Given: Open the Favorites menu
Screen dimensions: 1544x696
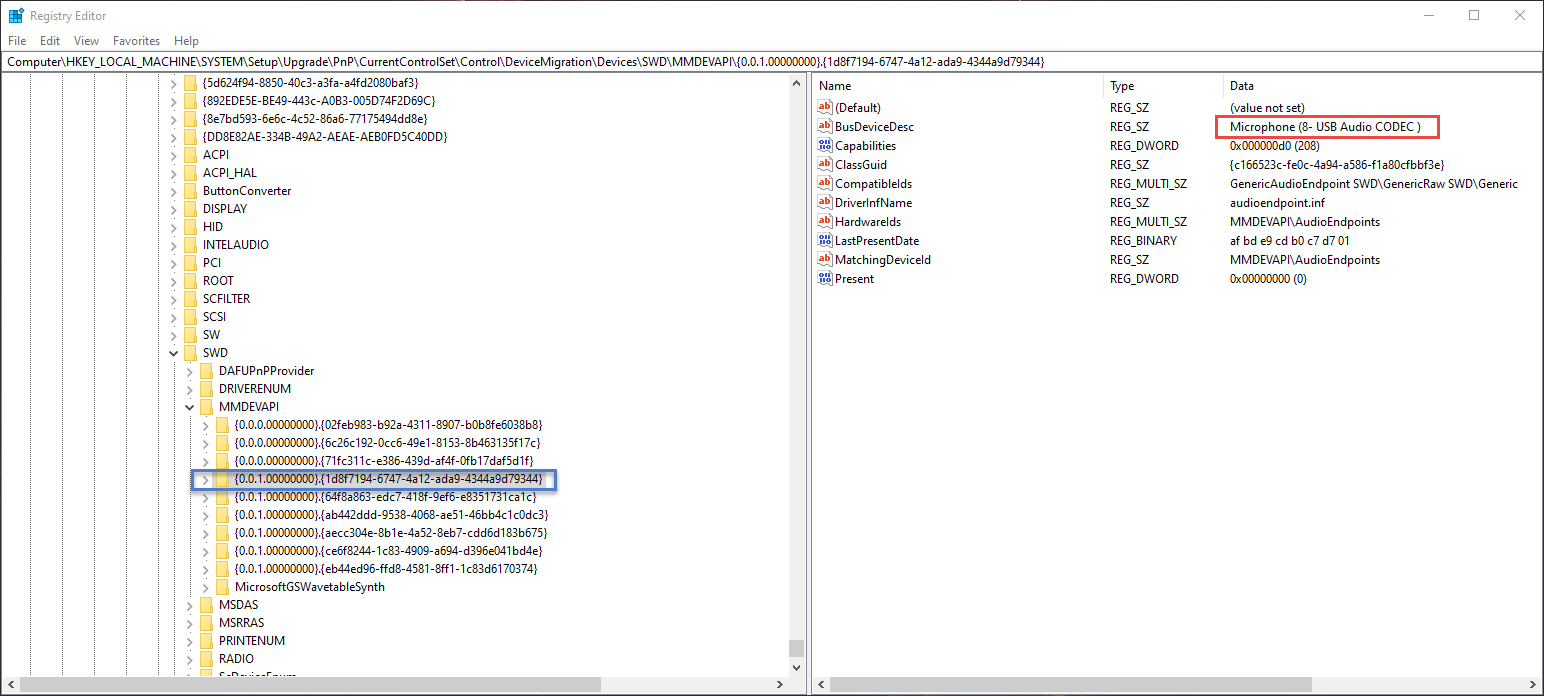Looking at the screenshot, I should (136, 41).
